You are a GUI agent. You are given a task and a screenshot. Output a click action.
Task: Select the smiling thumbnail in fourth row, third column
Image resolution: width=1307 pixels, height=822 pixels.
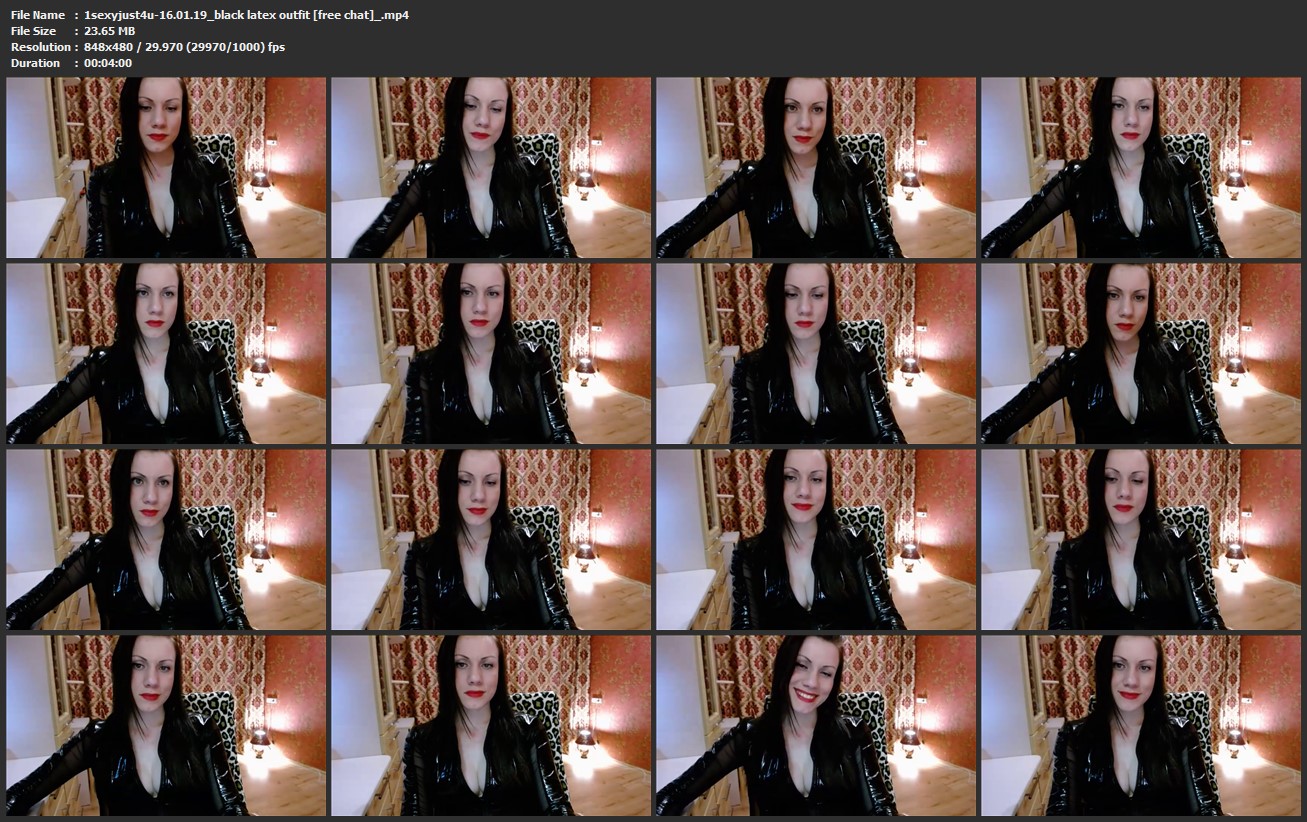(816, 726)
